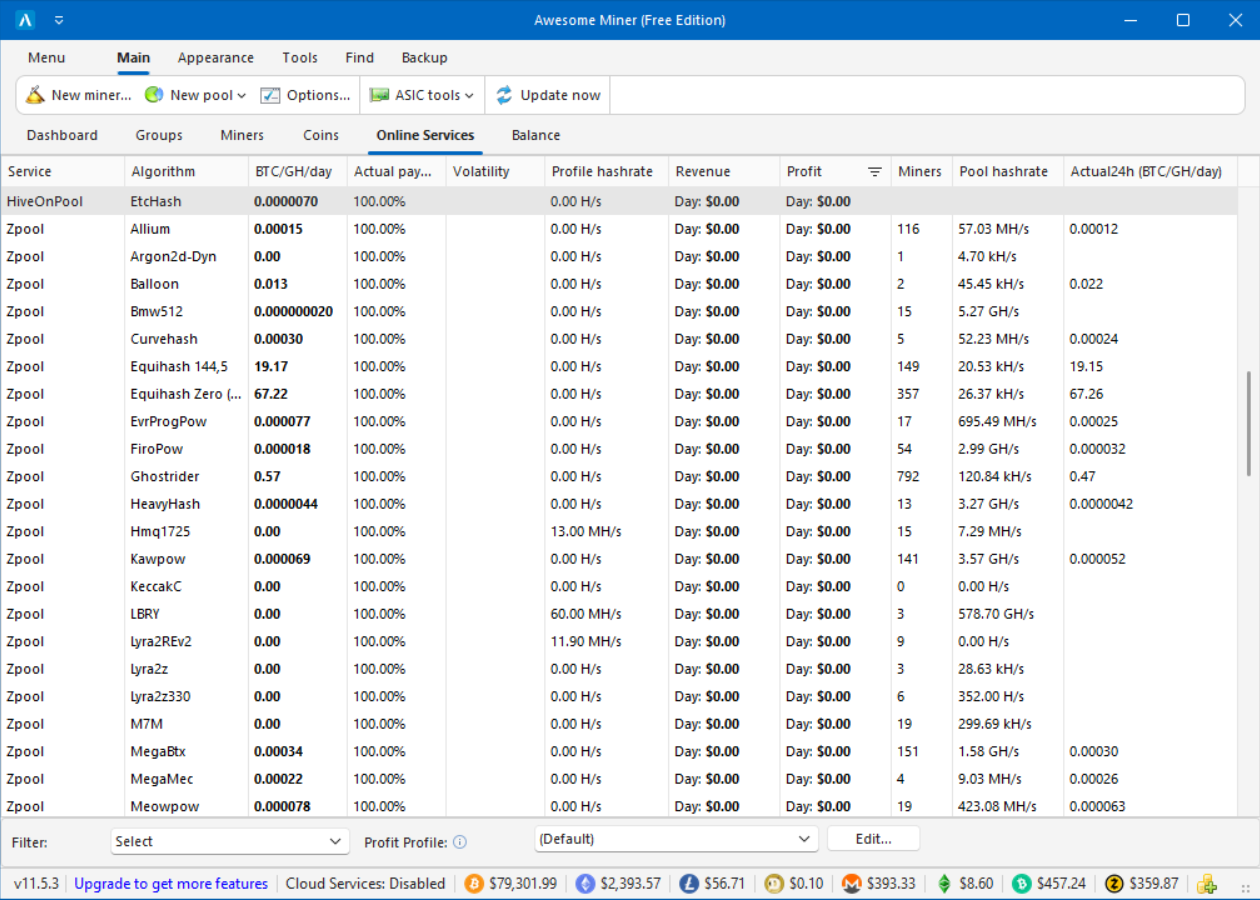Select the HiveOnPool row
1260x900 pixels.
coord(619,201)
